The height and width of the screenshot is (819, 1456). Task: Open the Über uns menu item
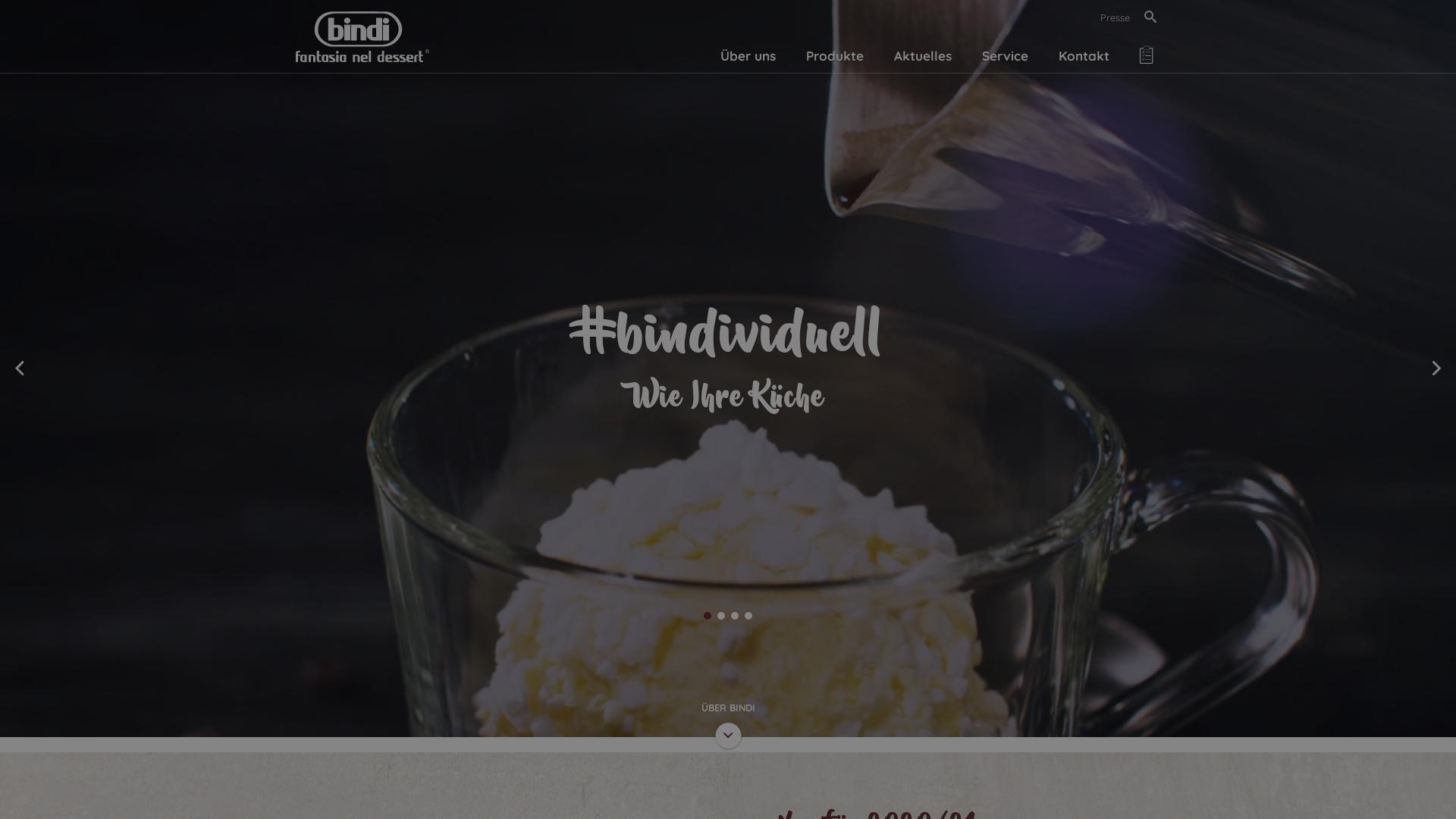[x=748, y=55]
